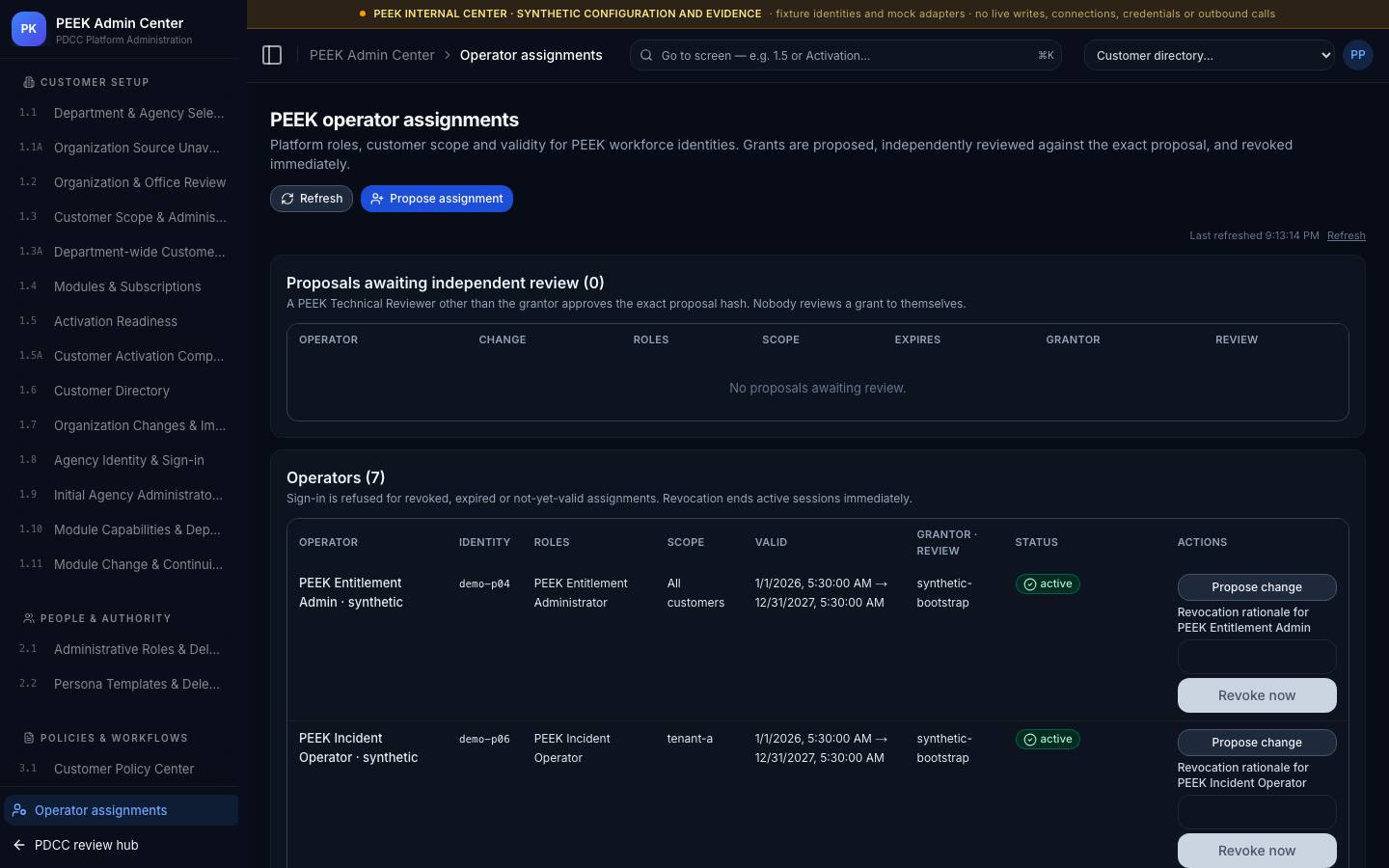Image resolution: width=1389 pixels, height=868 pixels.
Task: Click the search magnifier icon
Action: click(x=646, y=55)
